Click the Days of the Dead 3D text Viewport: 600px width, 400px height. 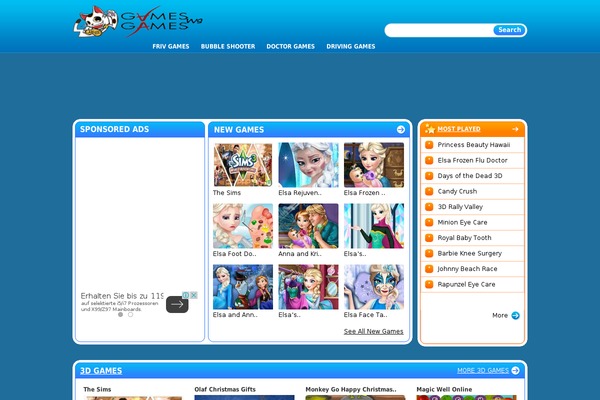tap(470, 176)
